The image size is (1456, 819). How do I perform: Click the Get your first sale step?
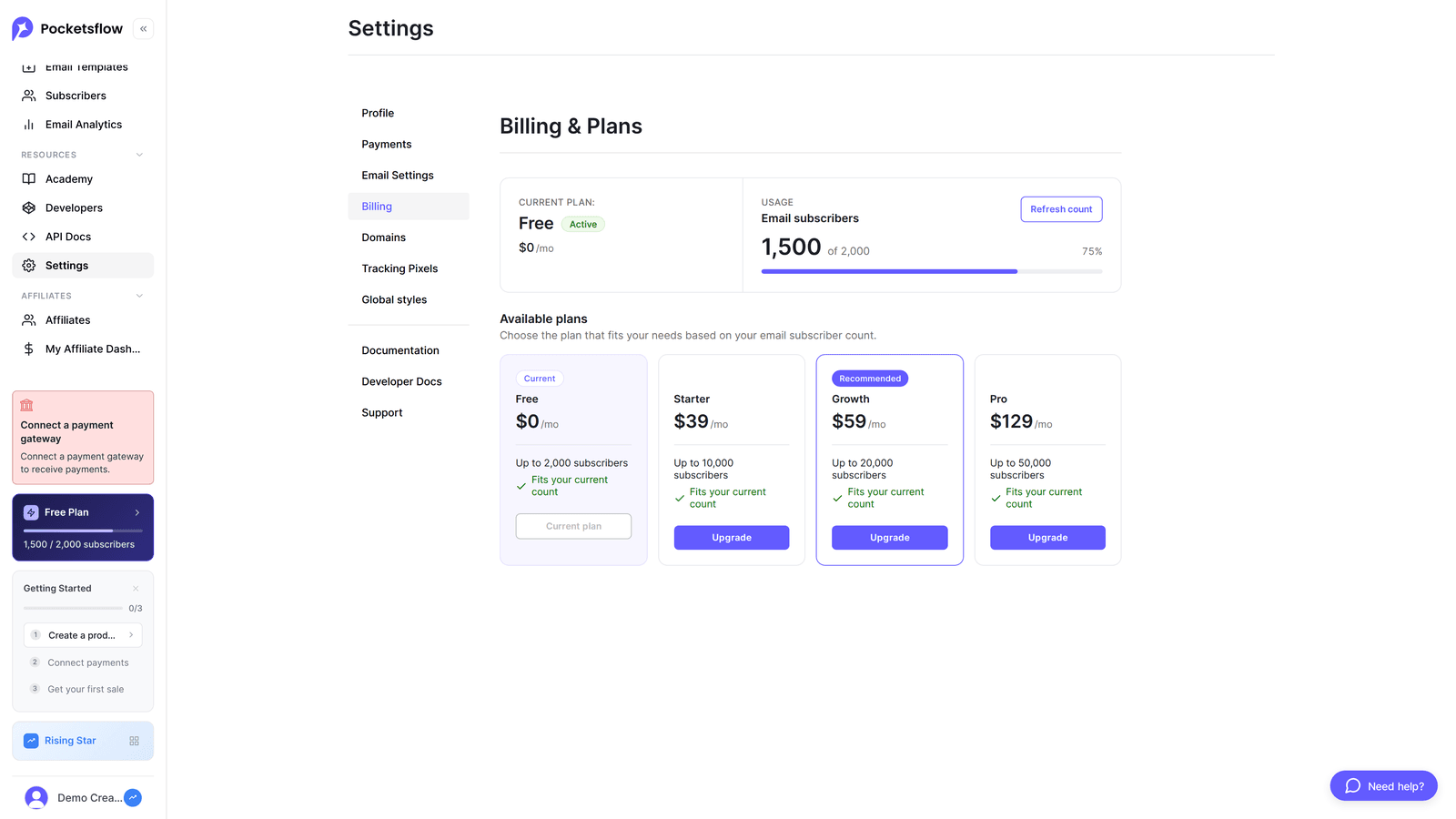click(83, 689)
